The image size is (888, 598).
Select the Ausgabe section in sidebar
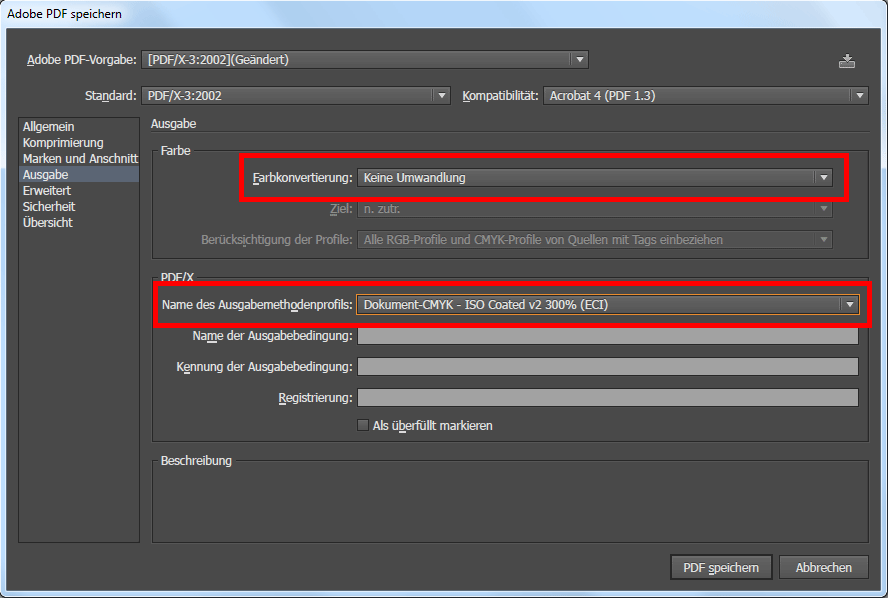coord(46,175)
